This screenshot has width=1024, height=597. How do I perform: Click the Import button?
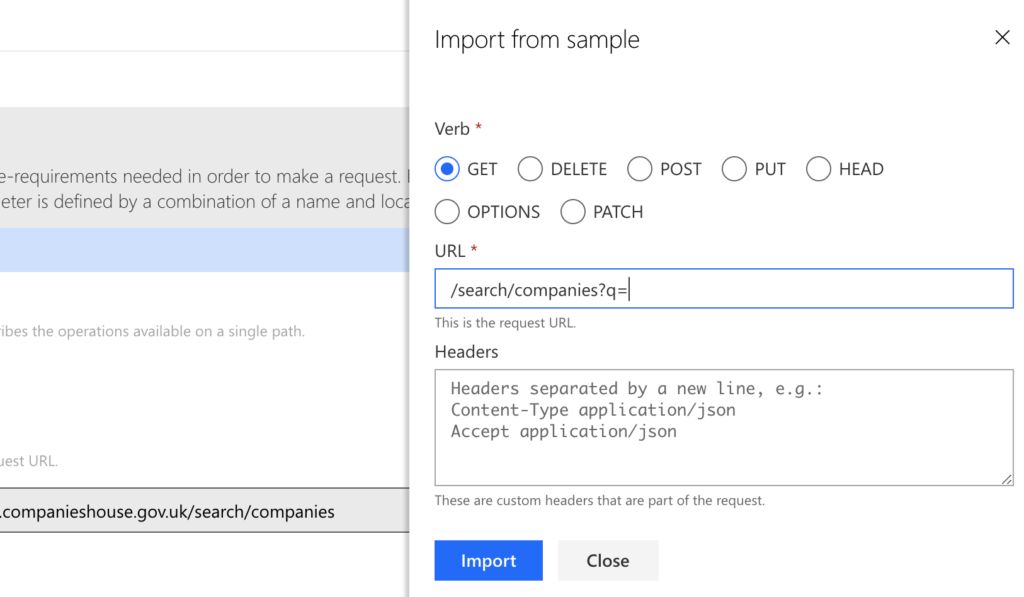click(x=488, y=560)
